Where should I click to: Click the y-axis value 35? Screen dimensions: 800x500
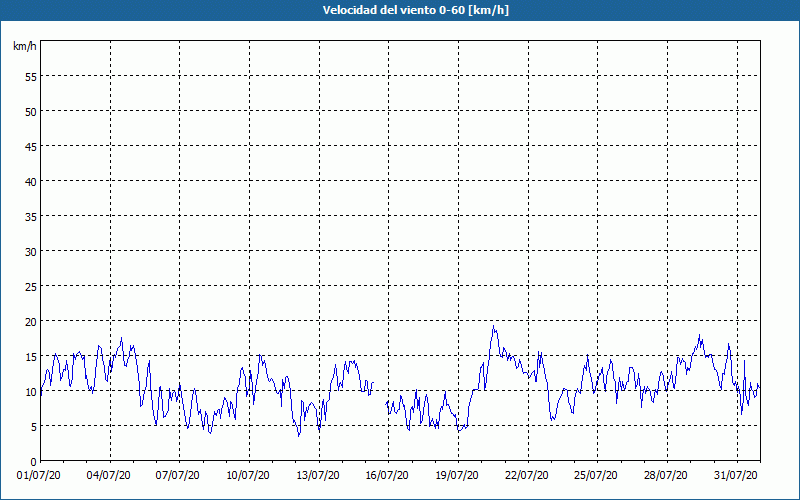pos(31,217)
